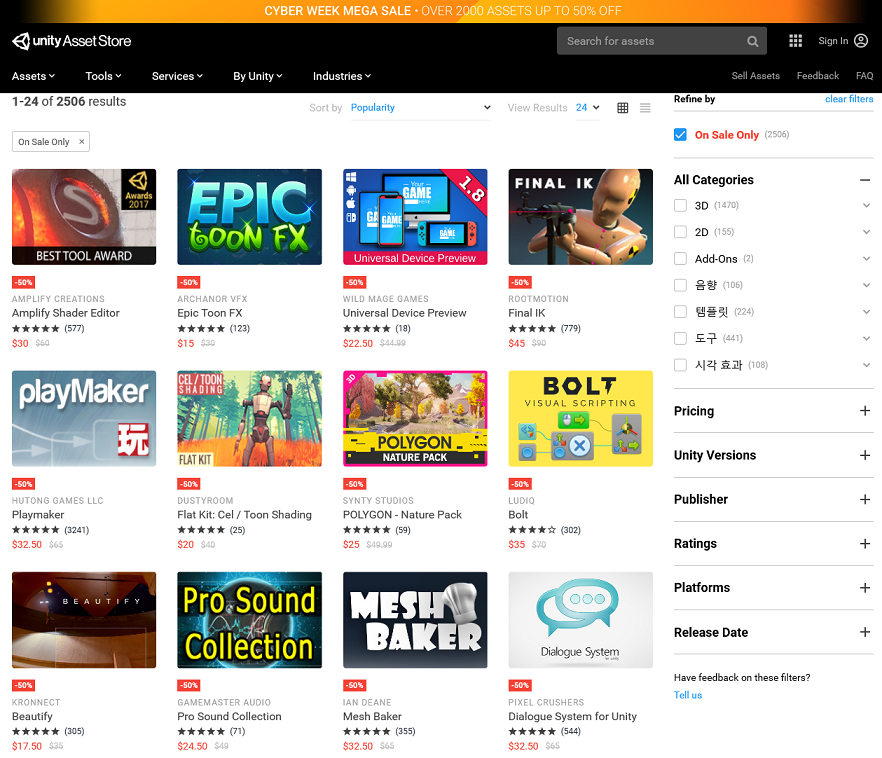The height and width of the screenshot is (758, 882).
Task: Click the Unity Asset Store logo
Action: click(x=71, y=41)
